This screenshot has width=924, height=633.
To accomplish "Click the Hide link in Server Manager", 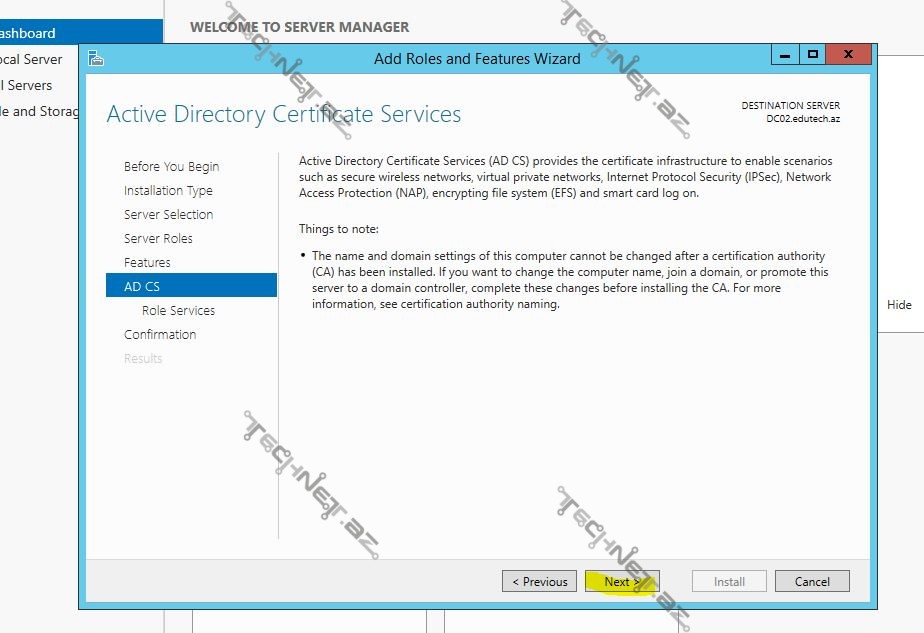I will 899,305.
